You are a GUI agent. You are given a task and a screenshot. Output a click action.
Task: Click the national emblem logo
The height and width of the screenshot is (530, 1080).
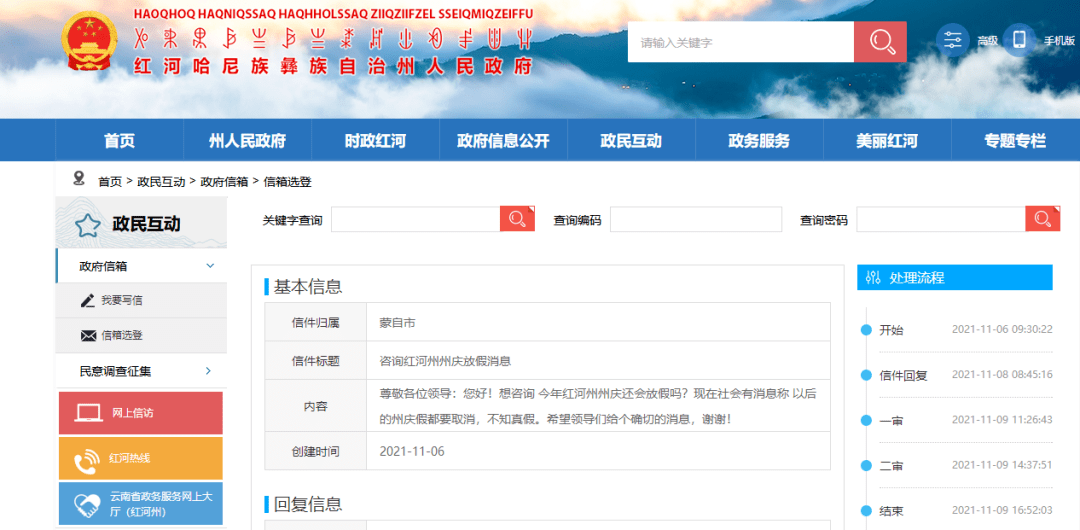pos(90,41)
